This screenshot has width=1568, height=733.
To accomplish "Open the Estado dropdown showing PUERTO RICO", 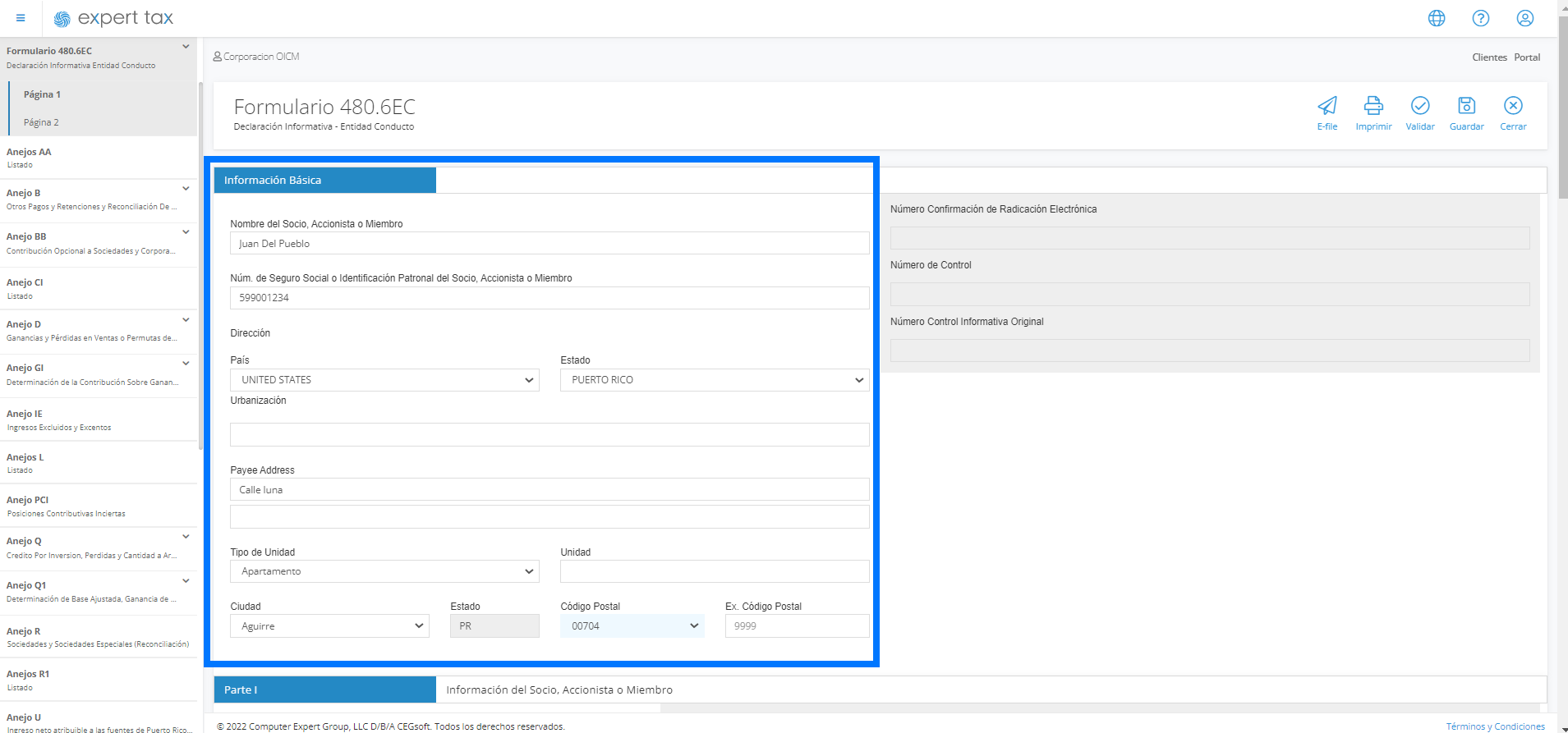I will [x=714, y=380].
